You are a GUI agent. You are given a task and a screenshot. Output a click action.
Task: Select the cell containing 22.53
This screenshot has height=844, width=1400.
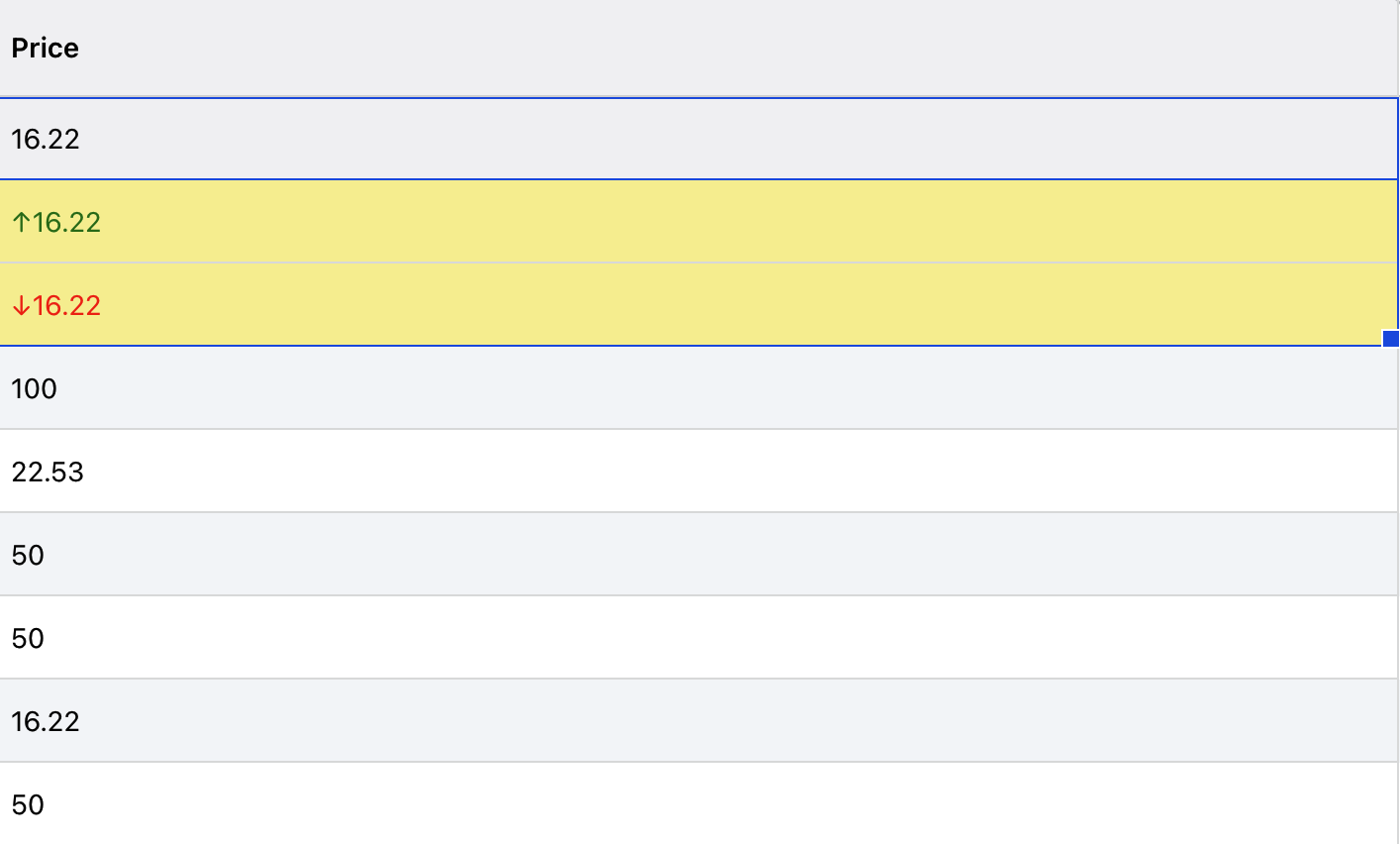(48, 472)
